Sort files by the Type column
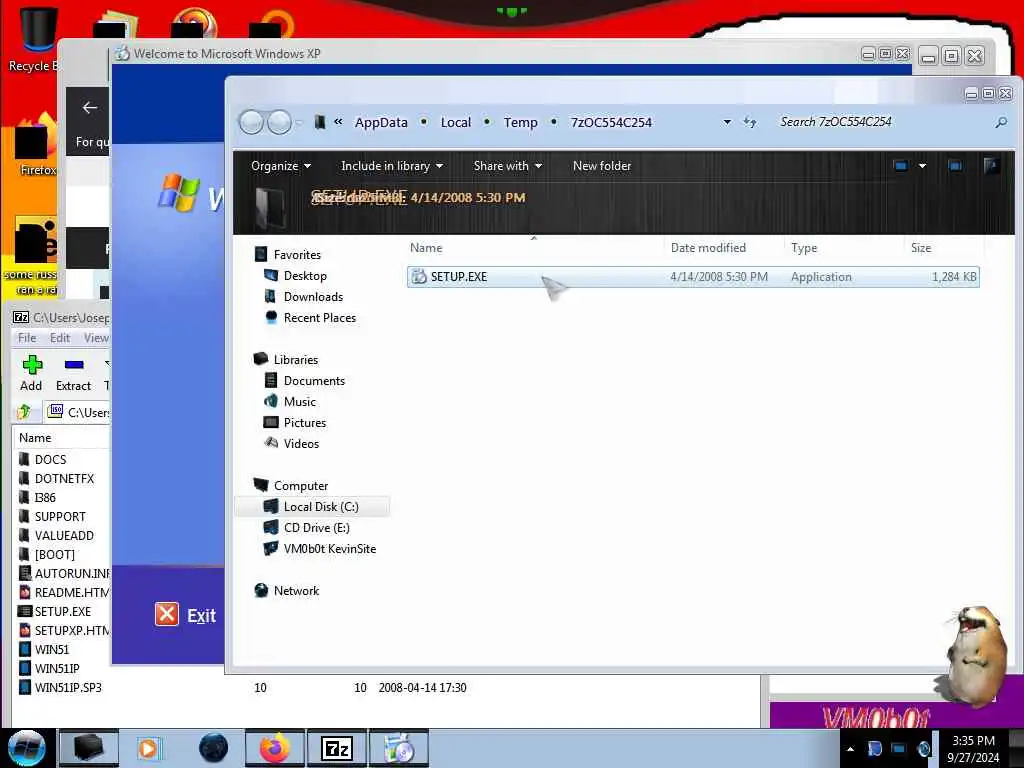The image size is (1024, 768). (845, 248)
